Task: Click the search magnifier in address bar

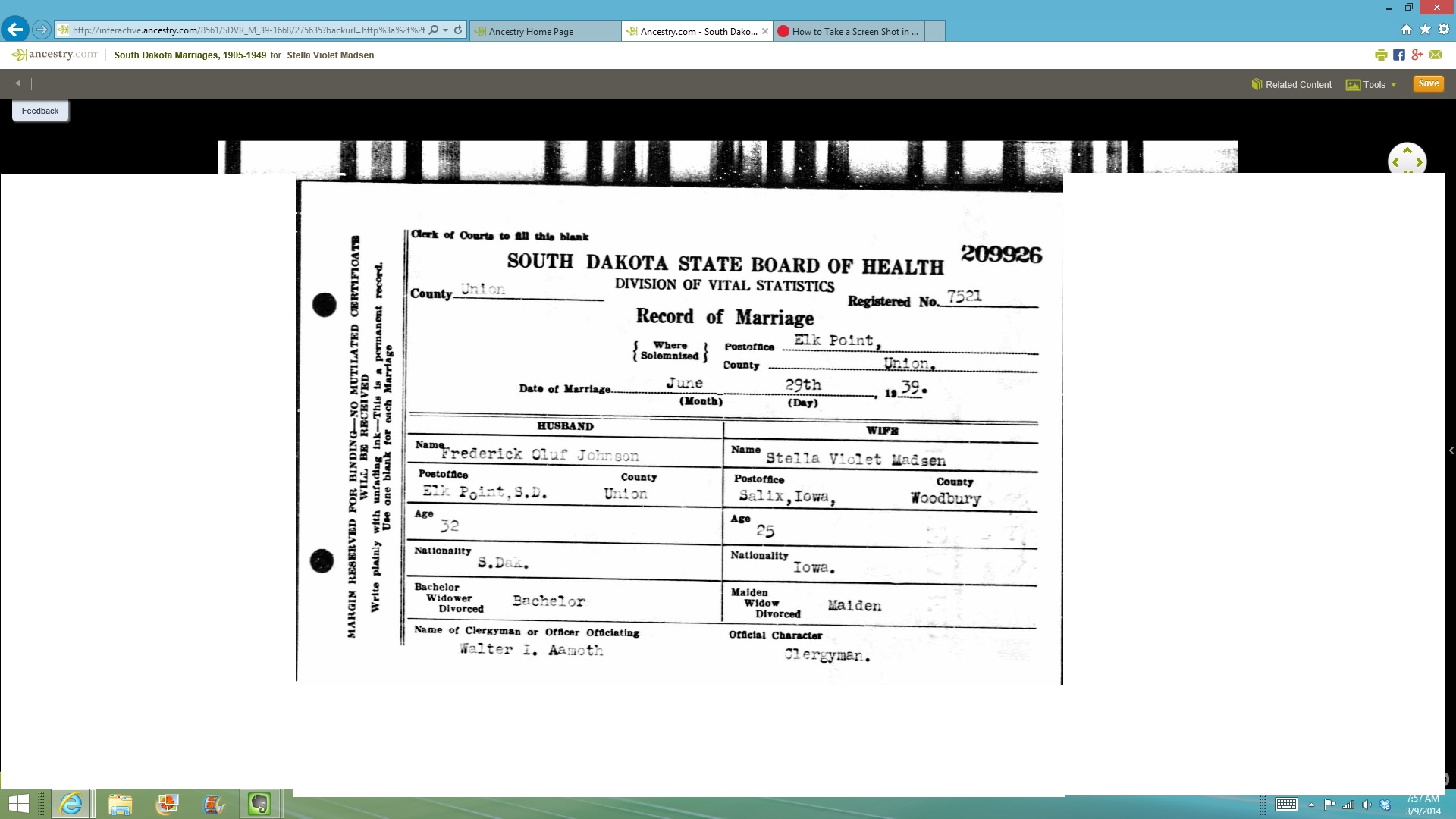Action: pyautogui.click(x=434, y=30)
